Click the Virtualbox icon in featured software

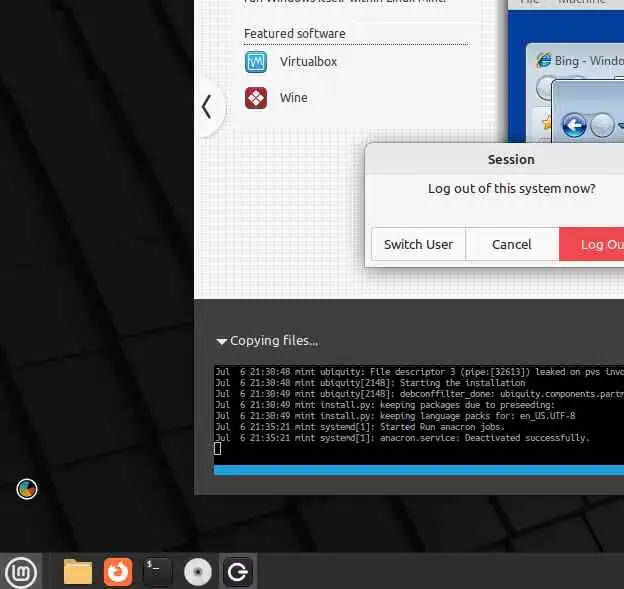click(256, 62)
